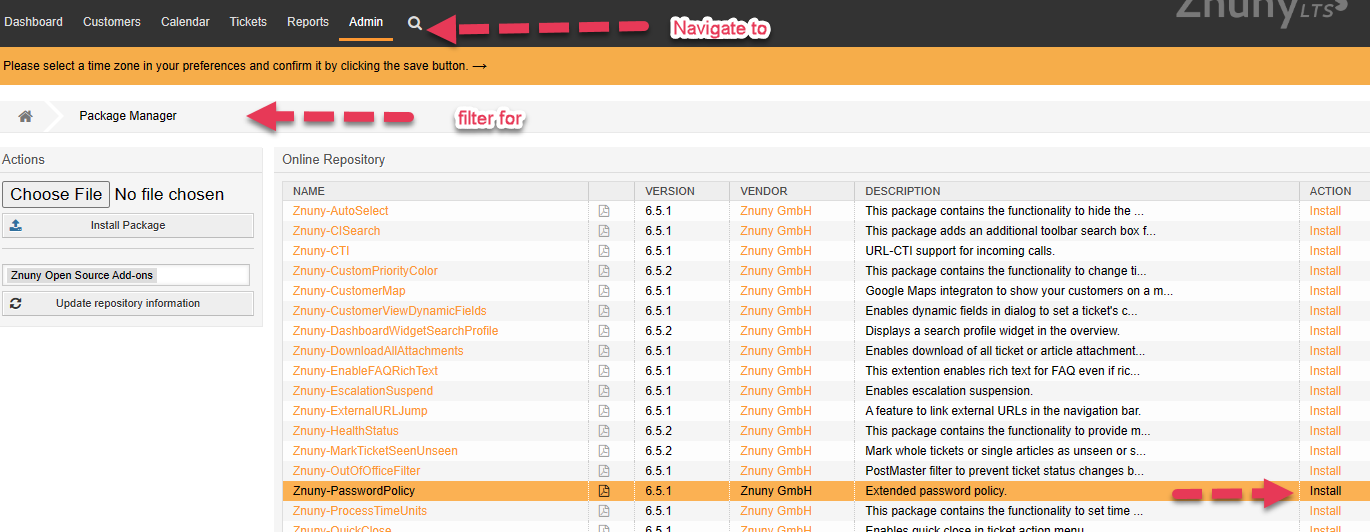Open PDF documentation icon for Znuny-PasswordPolicy
Screen dimensions: 1370x532
tap(604, 491)
